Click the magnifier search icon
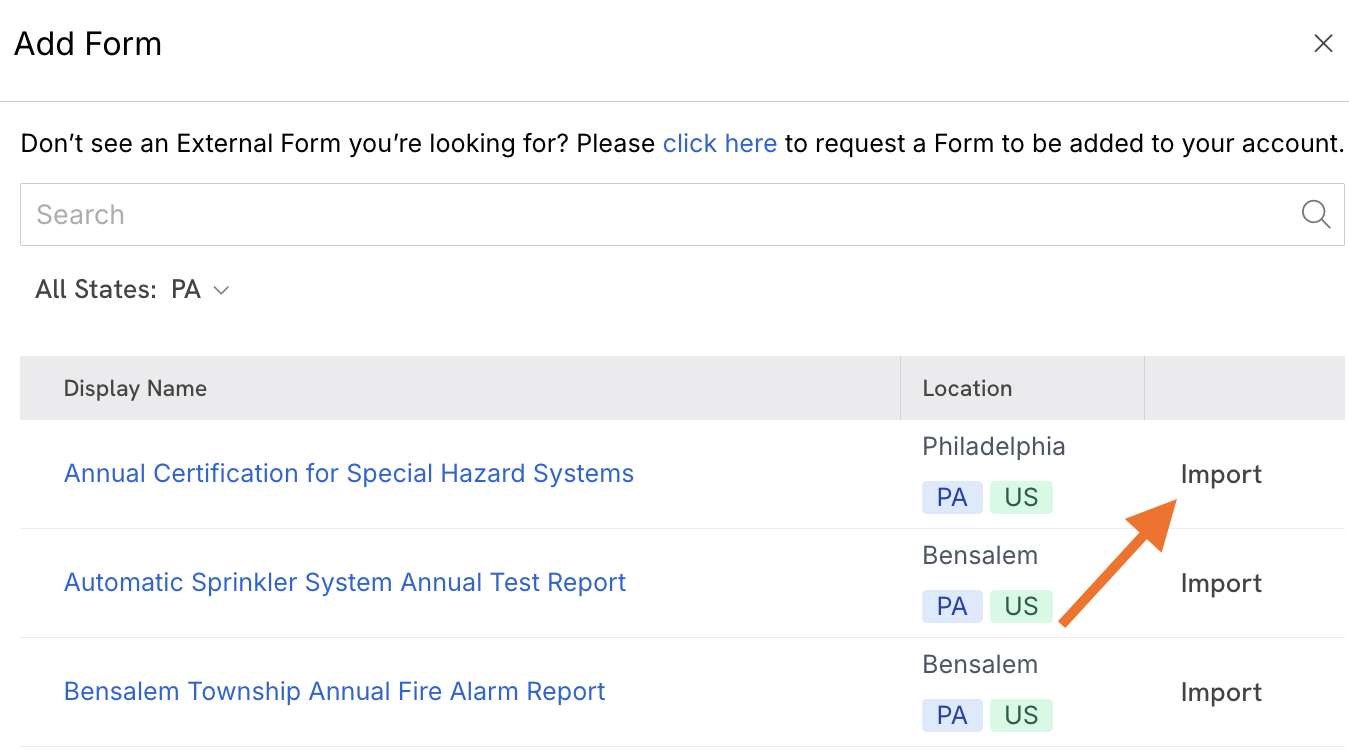This screenshot has width=1349, height=754. pyautogui.click(x=1315, y=214)
